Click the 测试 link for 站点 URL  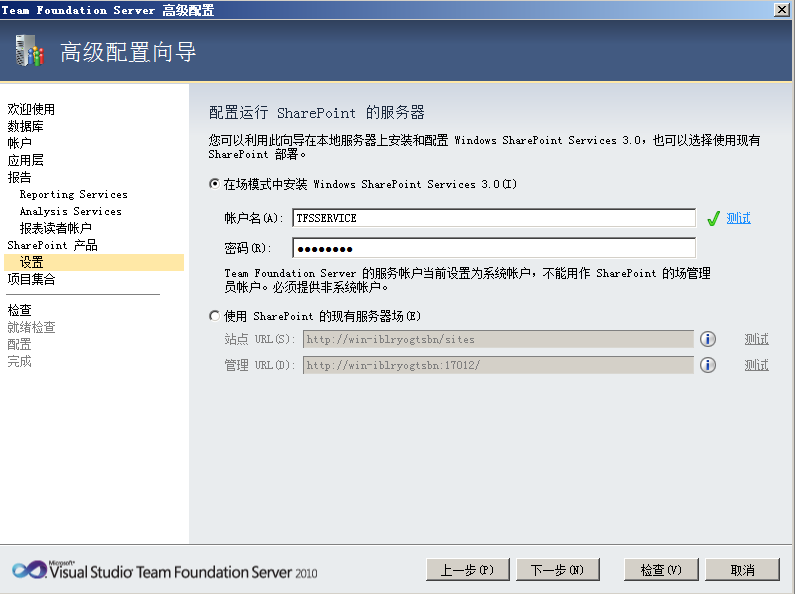pos(756,339)
